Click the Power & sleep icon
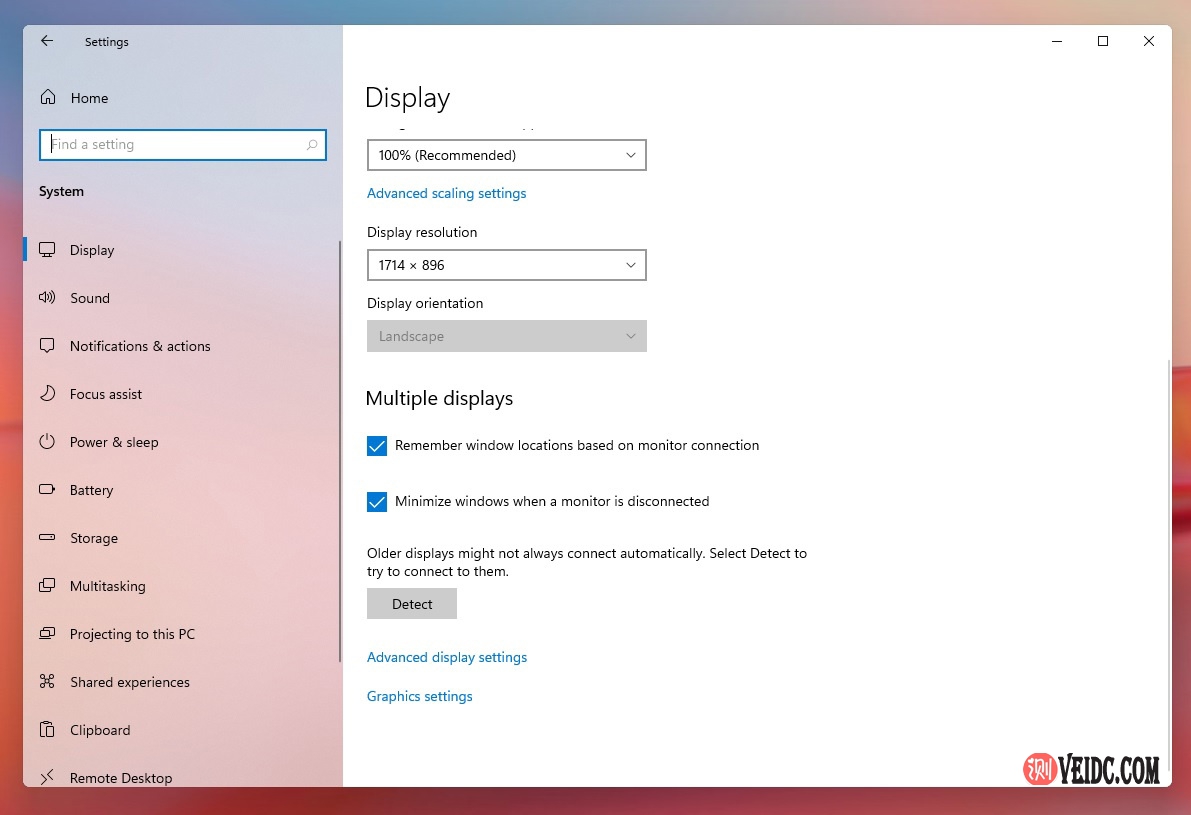The height and width of the screenshot is (815, 1191). [47, 442]
